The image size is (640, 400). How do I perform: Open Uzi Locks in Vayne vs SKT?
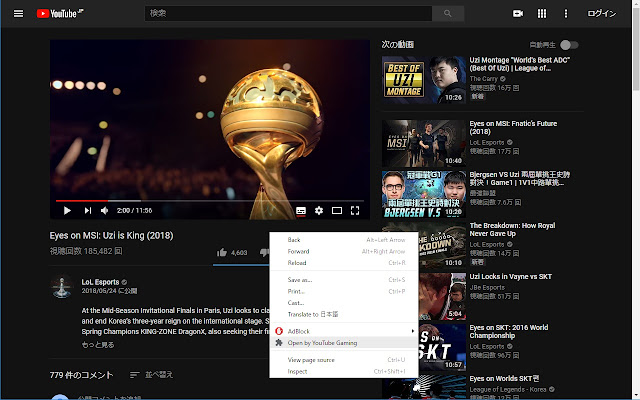[x=511, y=276]
